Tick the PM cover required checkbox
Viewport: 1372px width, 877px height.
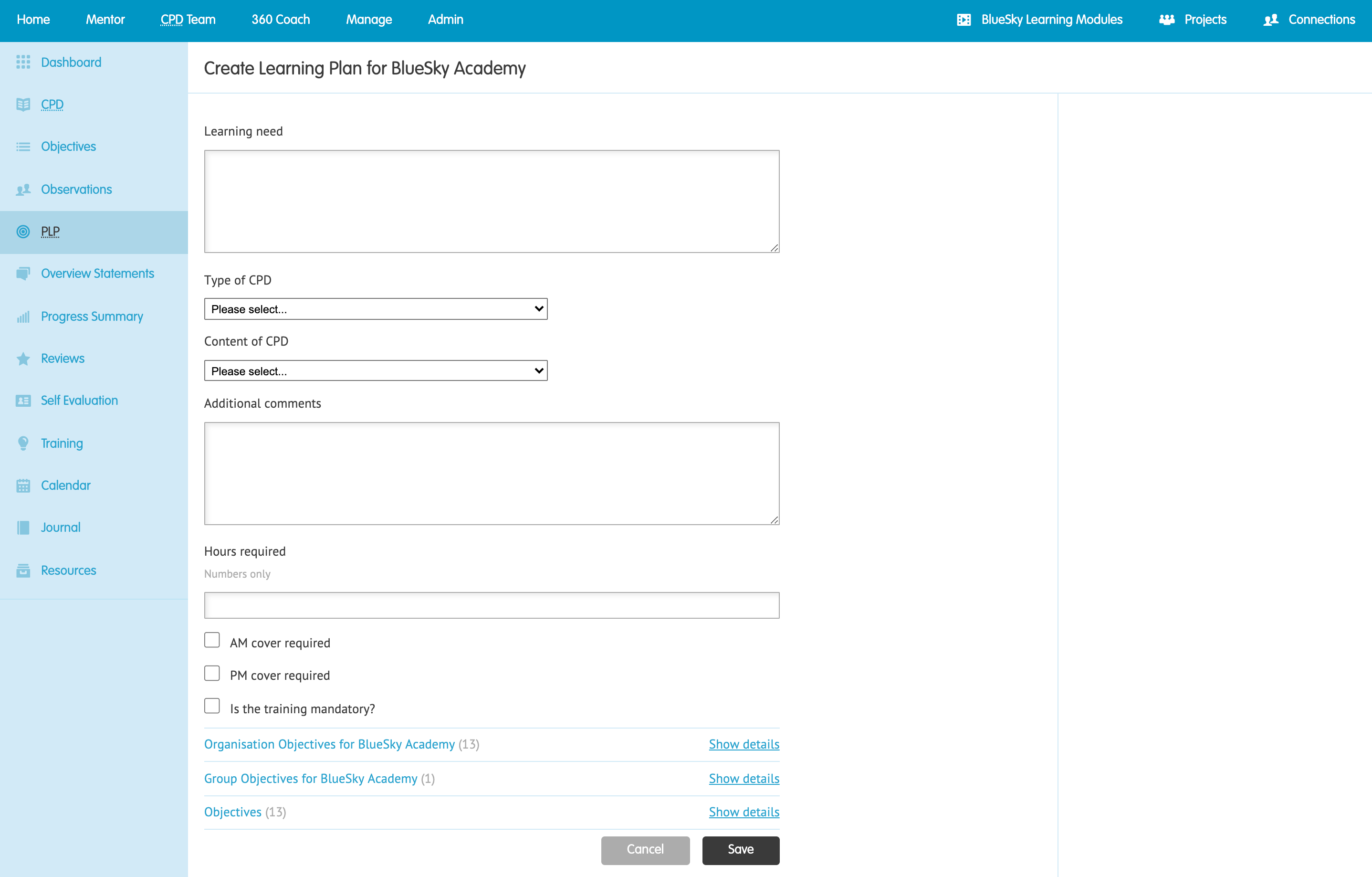212,673
